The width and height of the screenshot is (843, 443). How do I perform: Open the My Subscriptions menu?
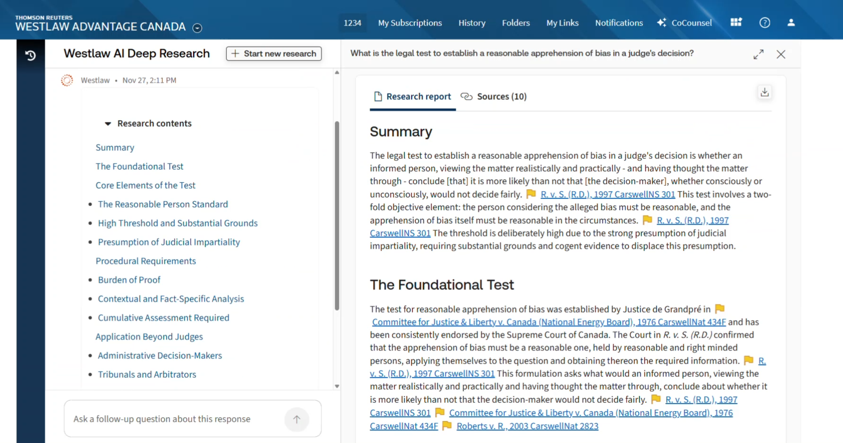(409, 22)
